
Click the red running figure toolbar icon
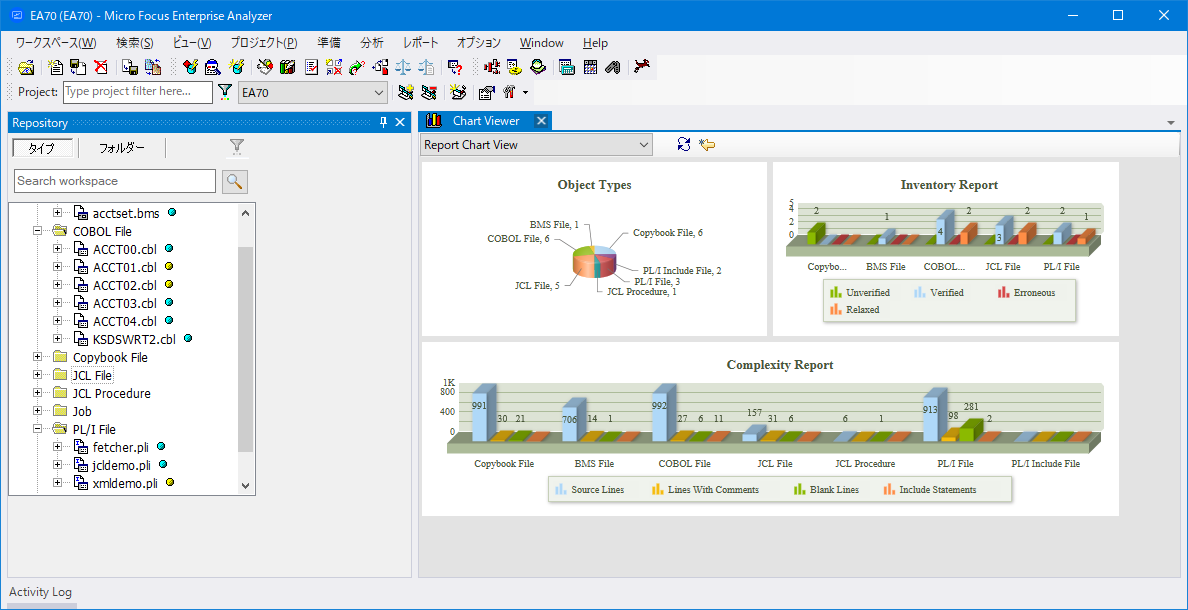pos(641,67)
